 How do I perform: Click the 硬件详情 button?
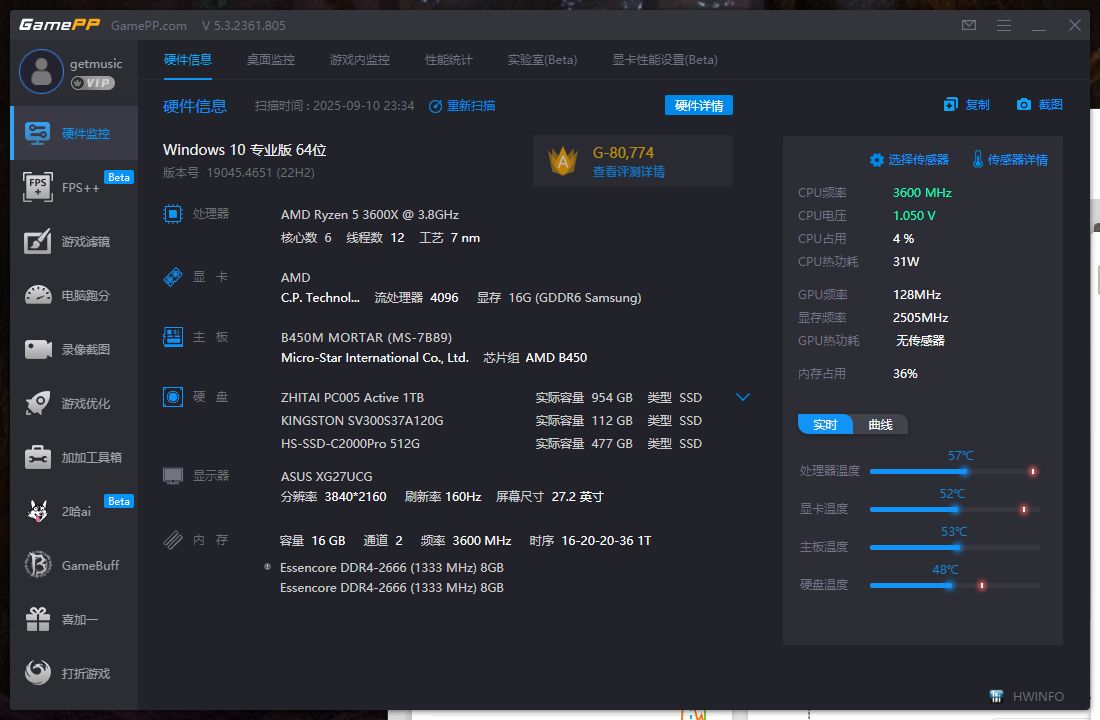(x=701, y=105)
